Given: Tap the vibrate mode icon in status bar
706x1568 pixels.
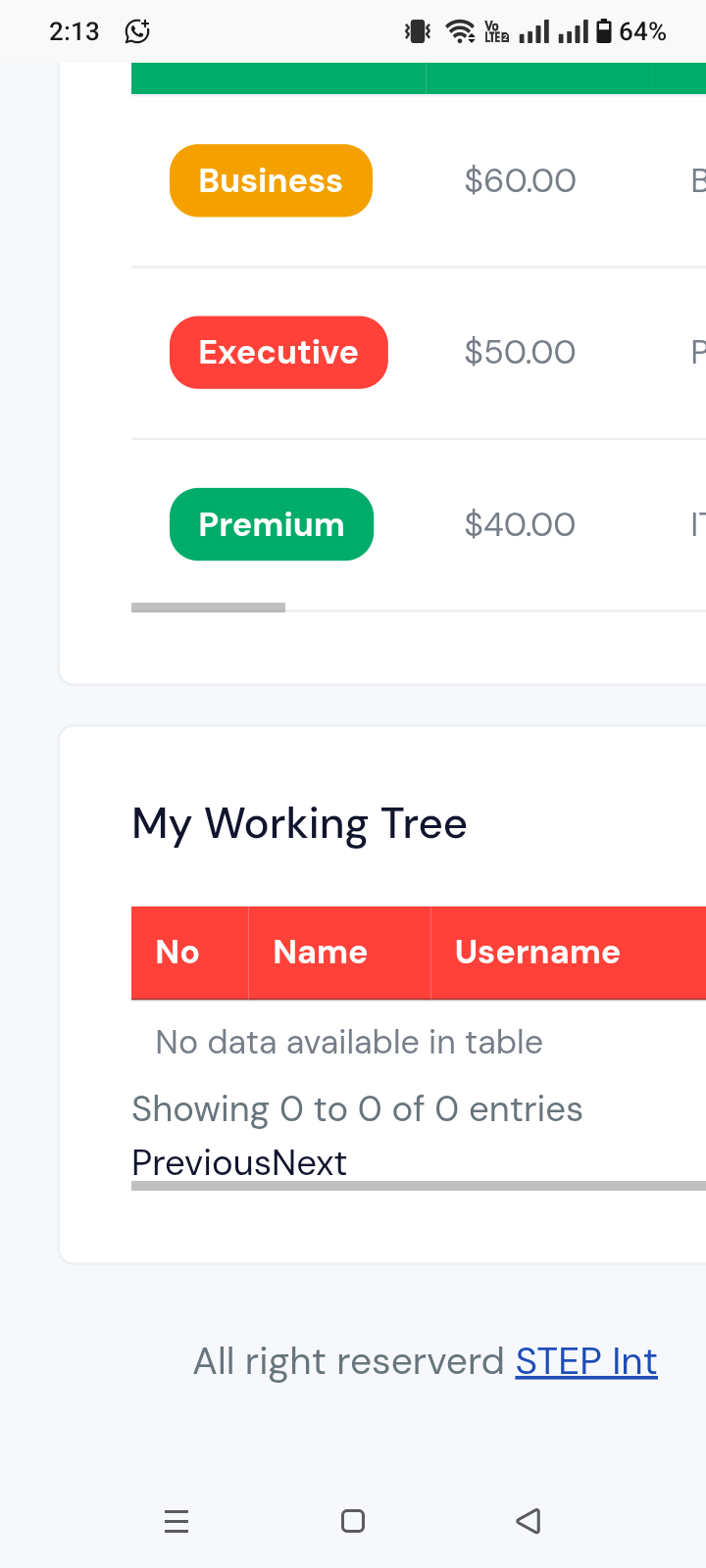Looking at the screenshot, I should (x=418, y=31).
